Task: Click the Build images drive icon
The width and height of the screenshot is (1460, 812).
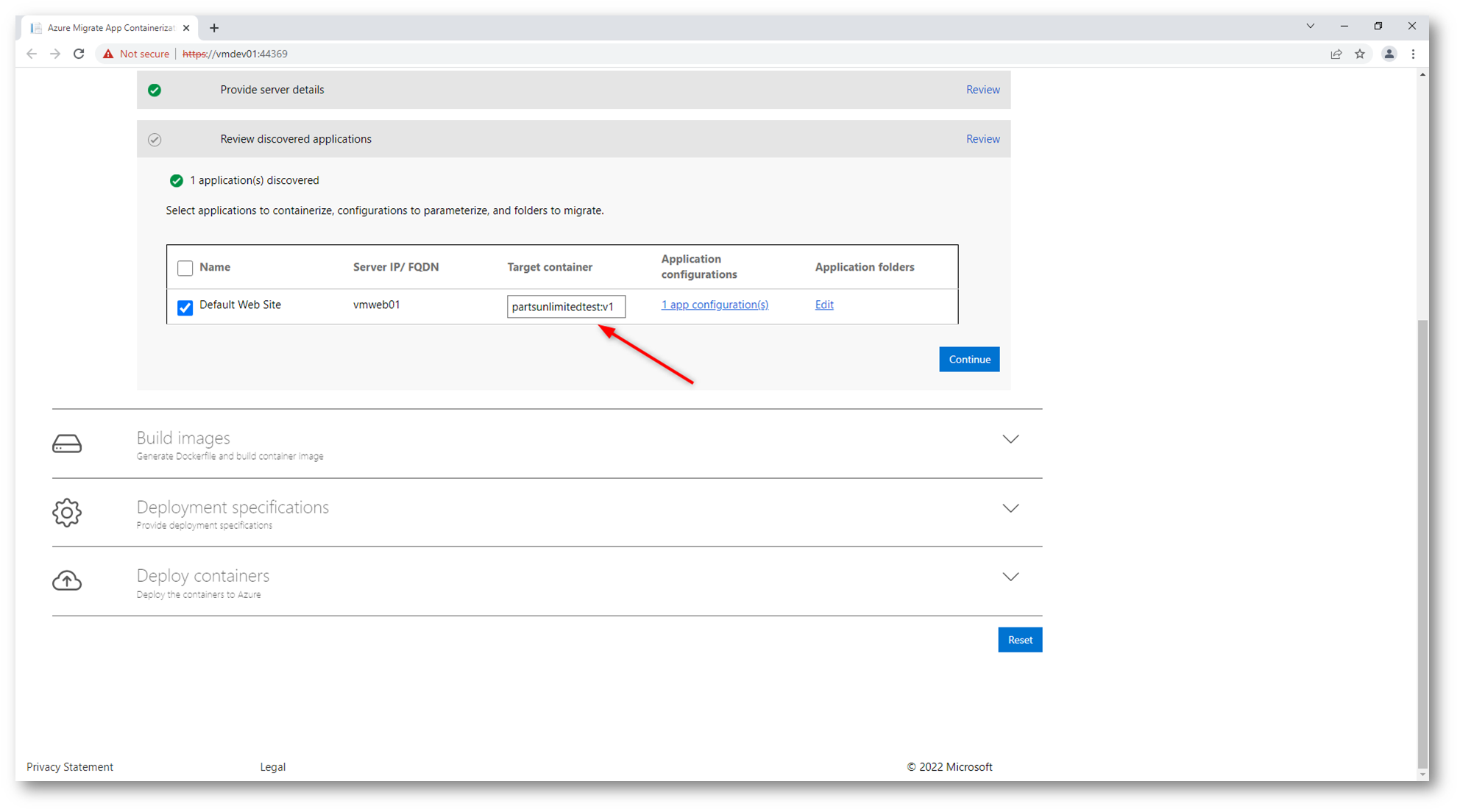Action: 67,444
